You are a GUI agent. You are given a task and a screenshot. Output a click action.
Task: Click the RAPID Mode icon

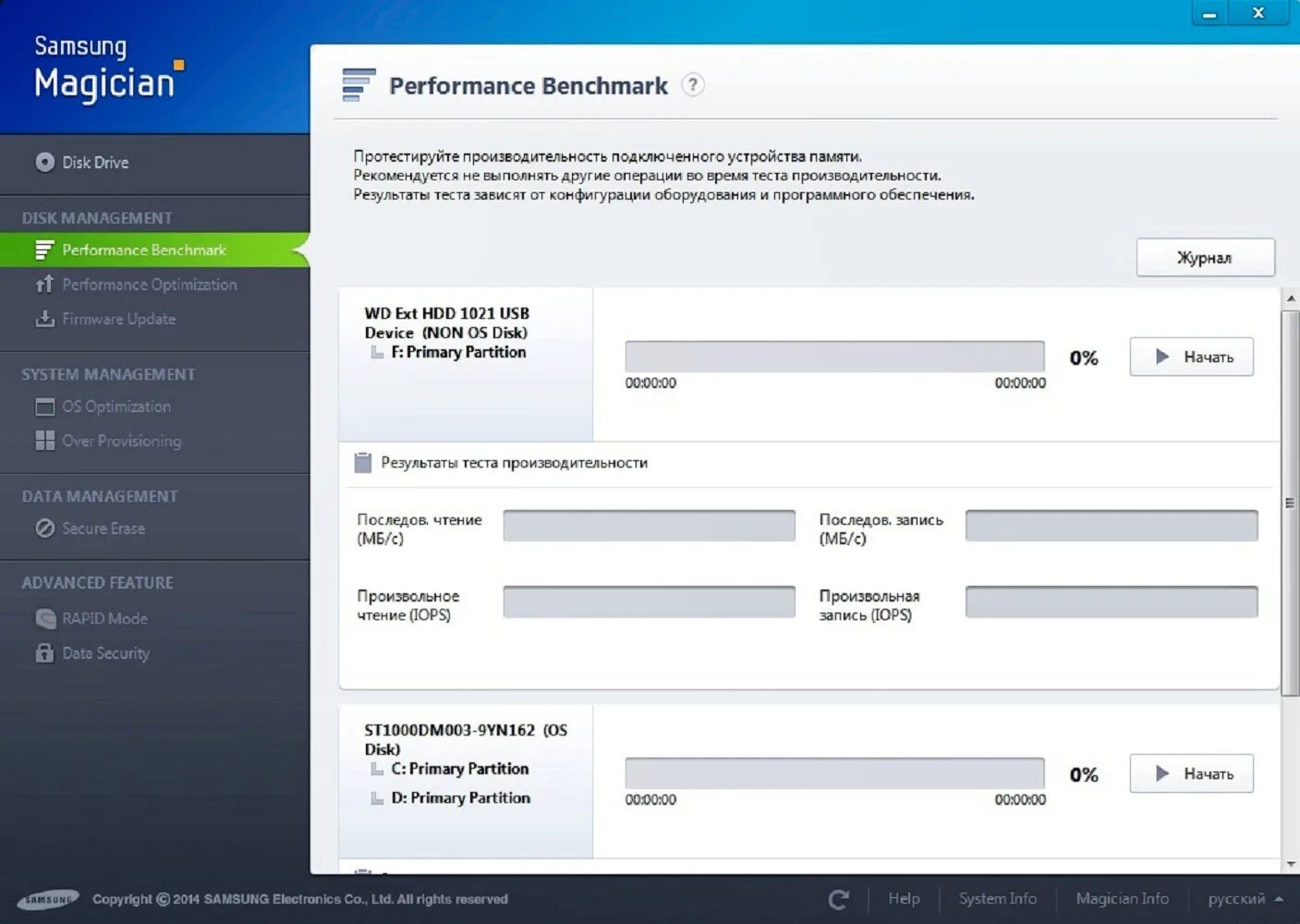tap(44, 618)
